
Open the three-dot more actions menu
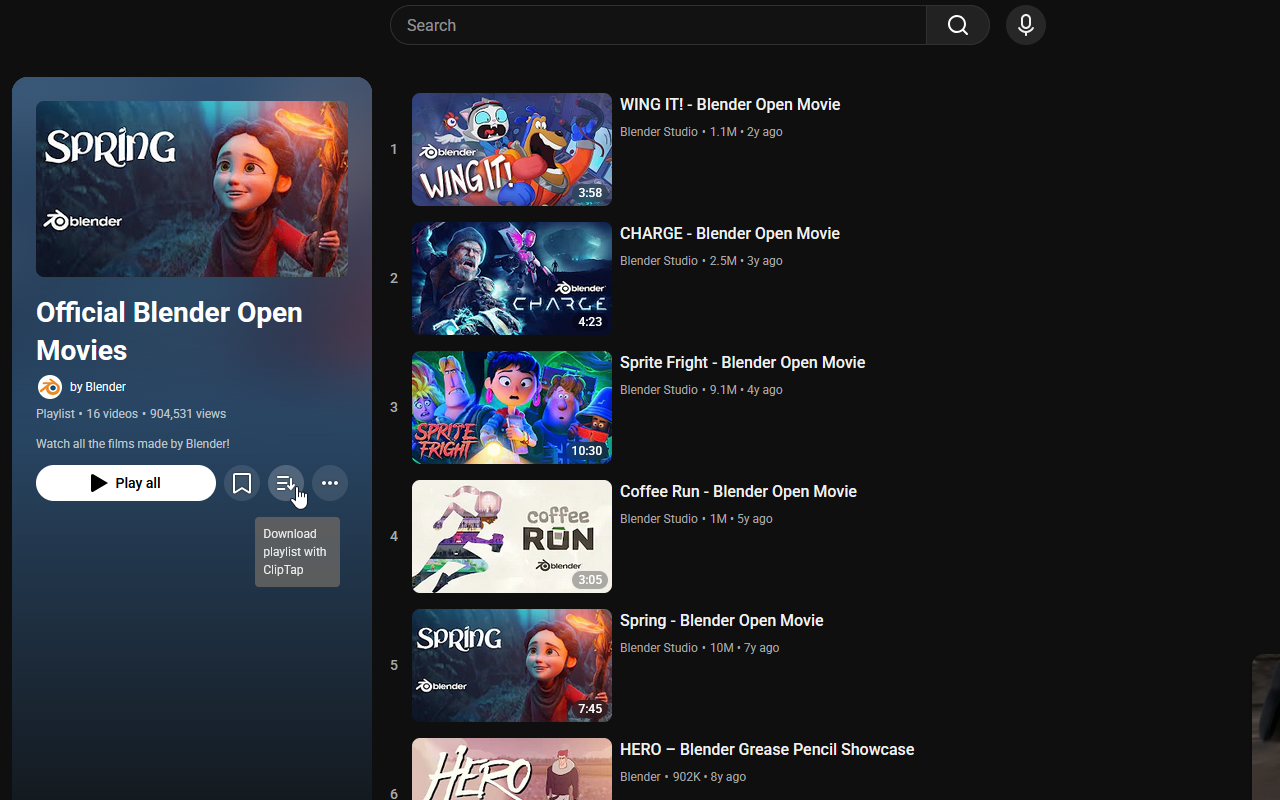(330, 483)
